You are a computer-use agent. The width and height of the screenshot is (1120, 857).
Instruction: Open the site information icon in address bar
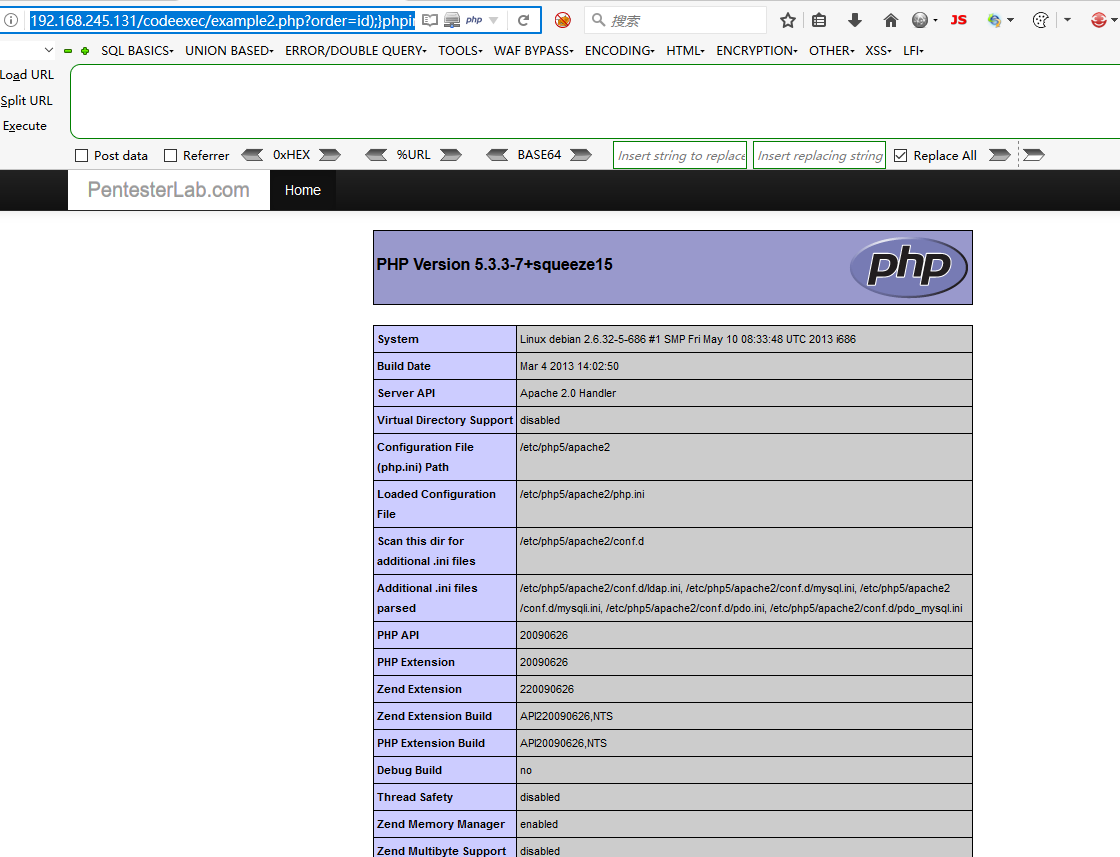click(x=11, y=20)
